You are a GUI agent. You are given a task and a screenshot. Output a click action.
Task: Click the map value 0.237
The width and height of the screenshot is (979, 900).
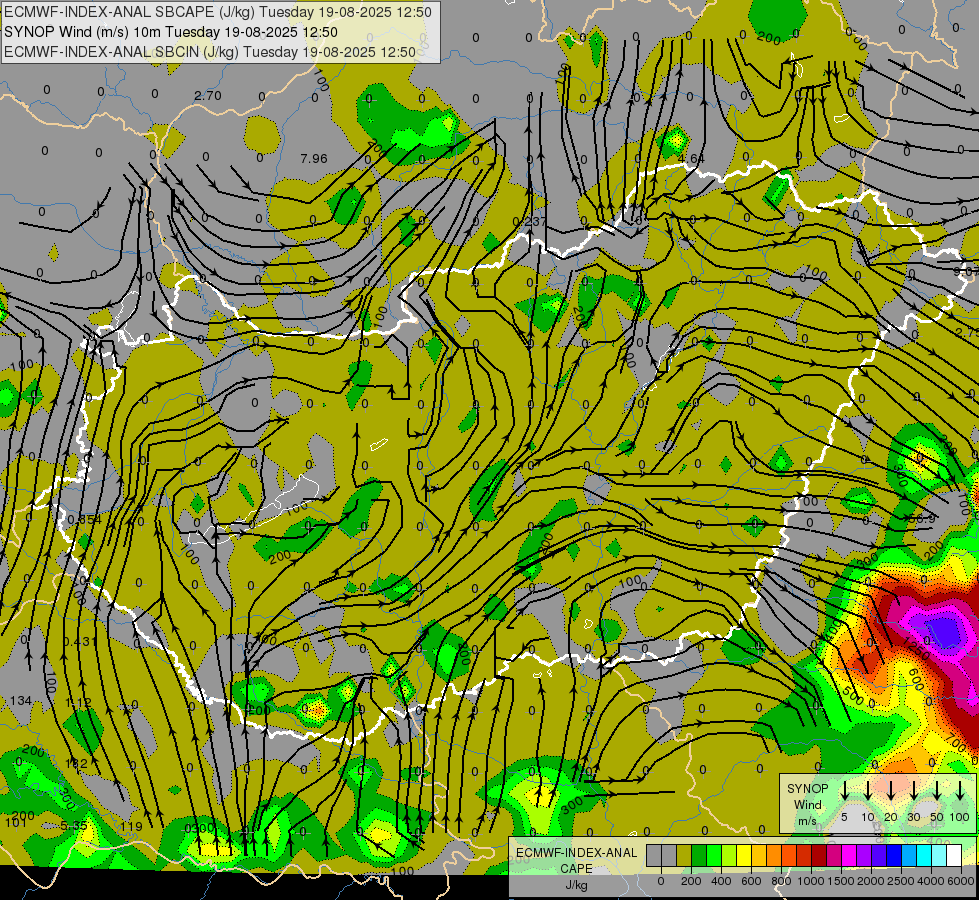coord(529,222)
